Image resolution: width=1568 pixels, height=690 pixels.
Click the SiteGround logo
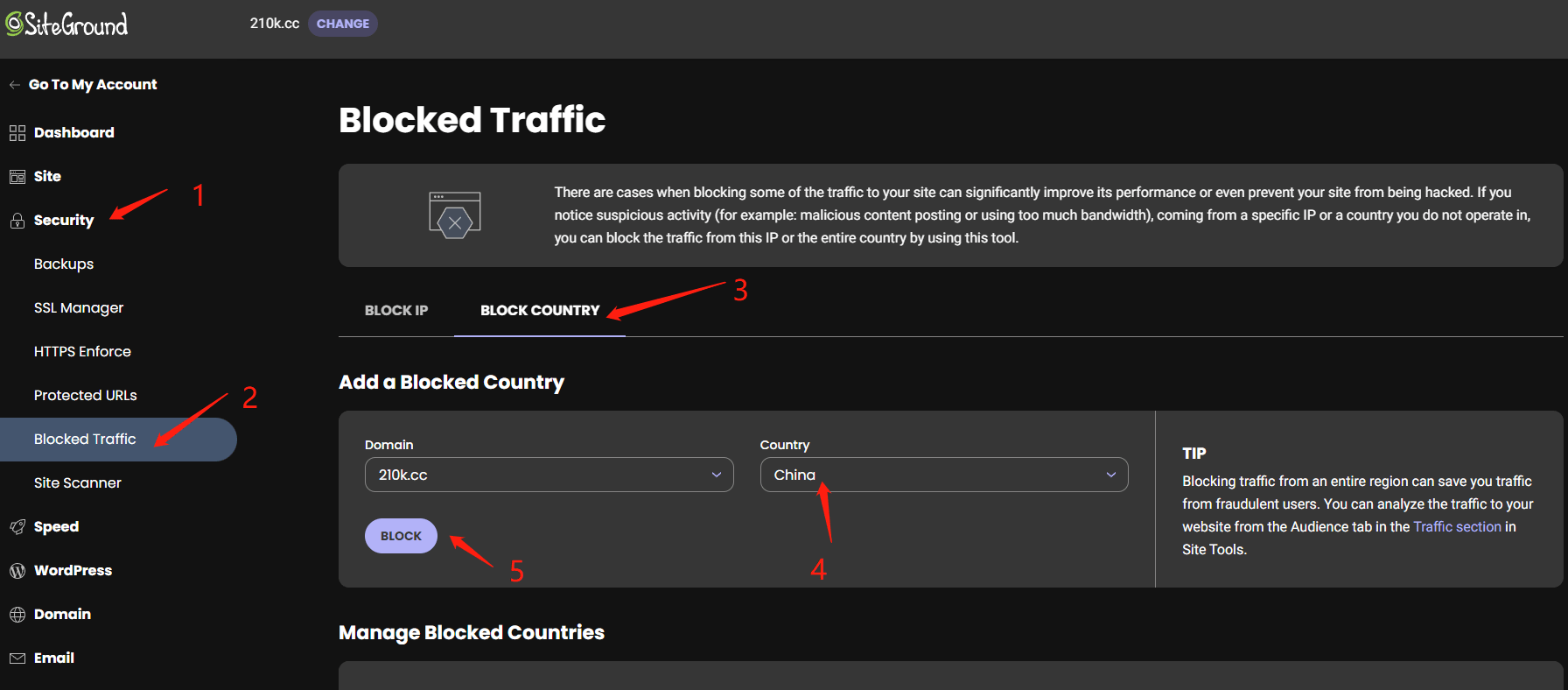point(66,24)
